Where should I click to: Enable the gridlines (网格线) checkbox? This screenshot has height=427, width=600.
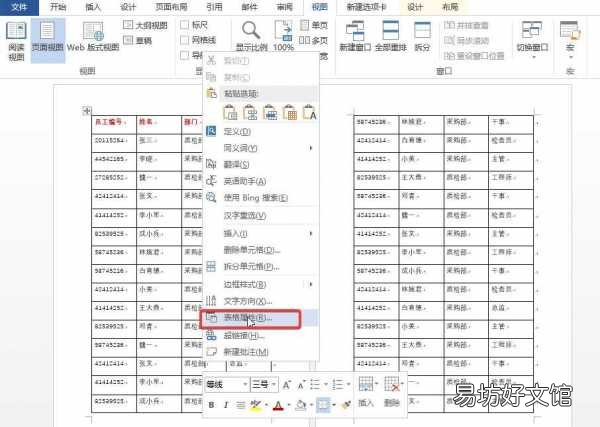pos(184,40)
